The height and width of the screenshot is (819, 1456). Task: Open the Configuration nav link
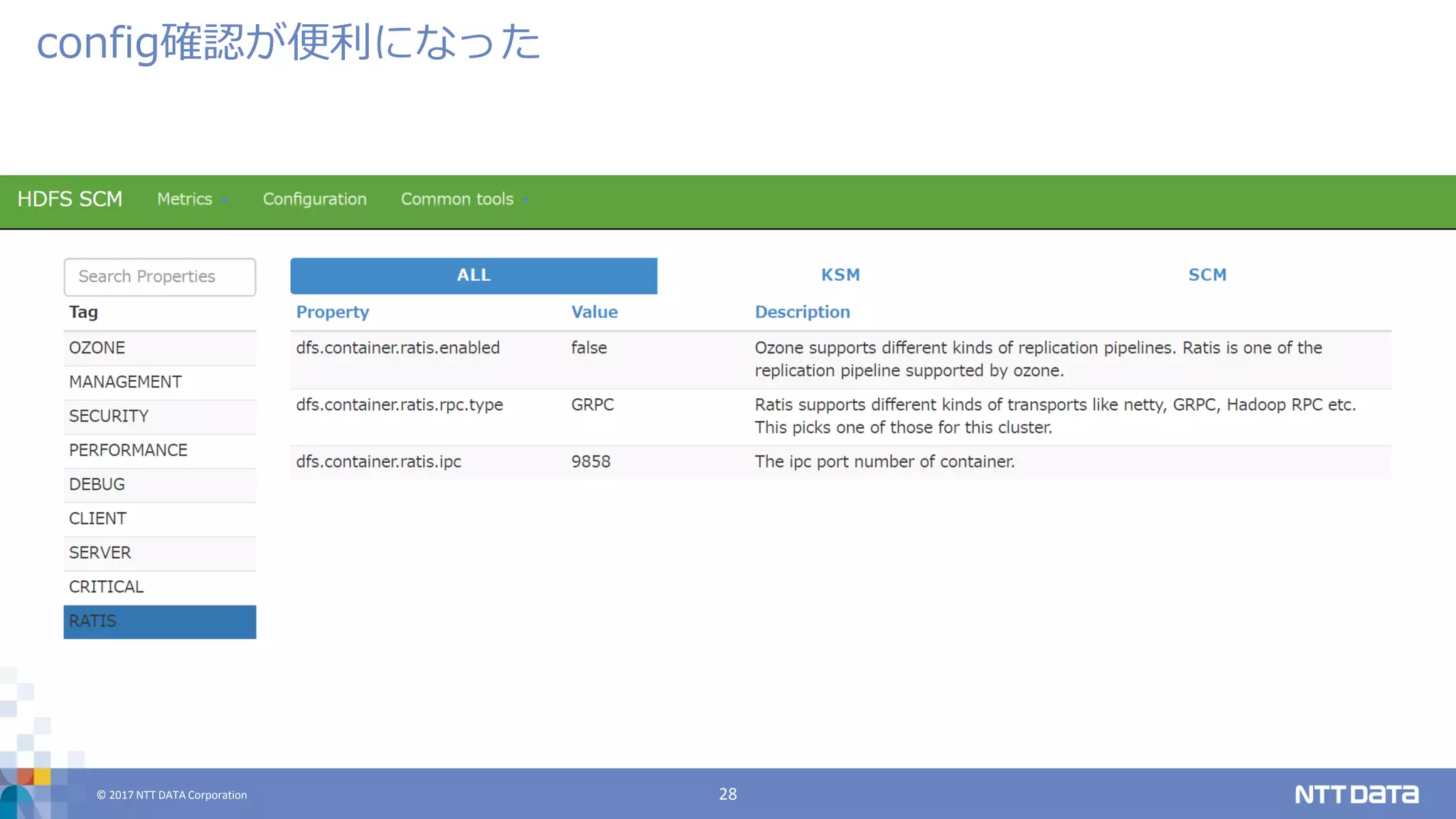tap(314, 199)
